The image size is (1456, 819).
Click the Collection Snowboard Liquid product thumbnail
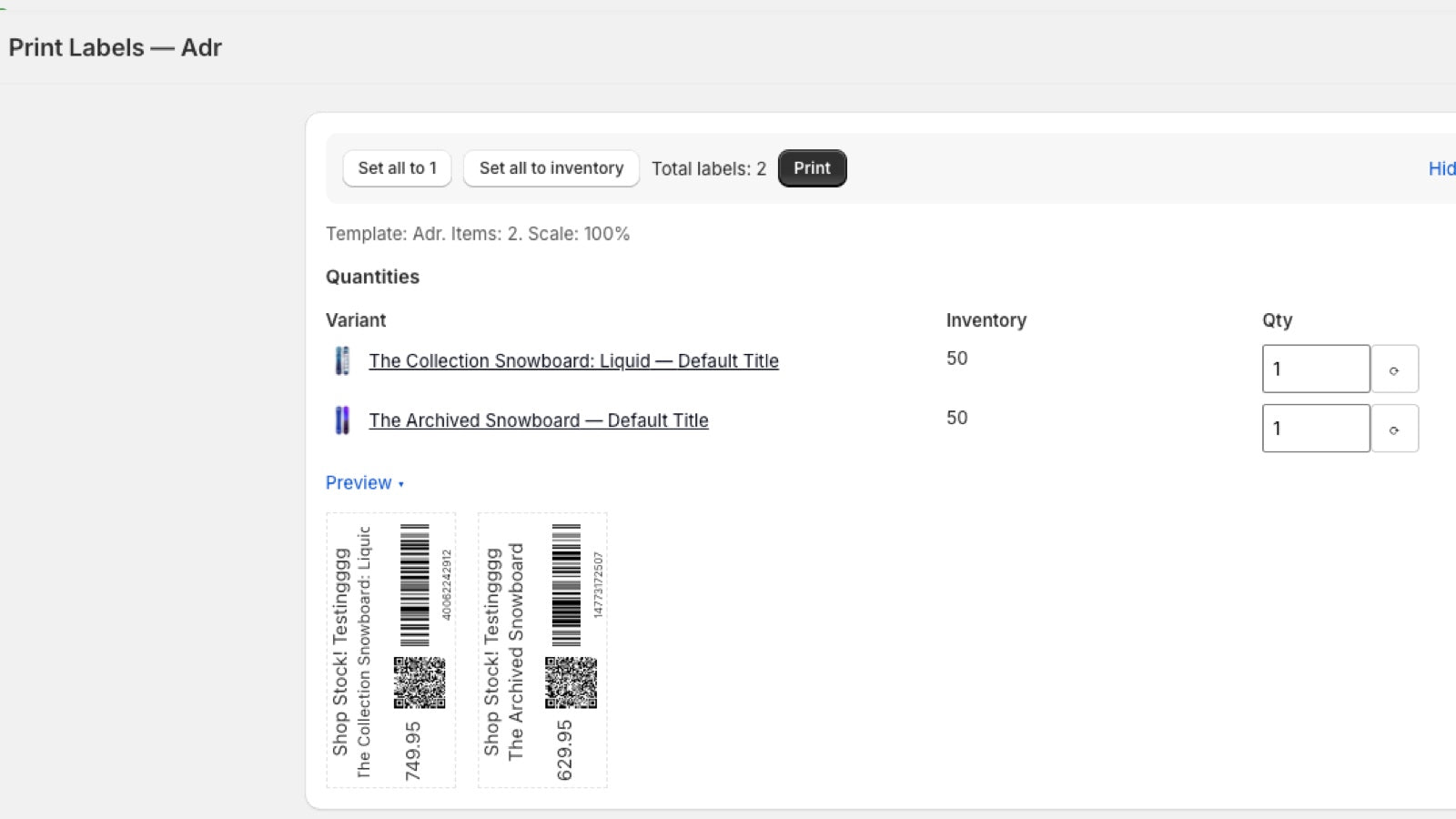coord(342,361)
